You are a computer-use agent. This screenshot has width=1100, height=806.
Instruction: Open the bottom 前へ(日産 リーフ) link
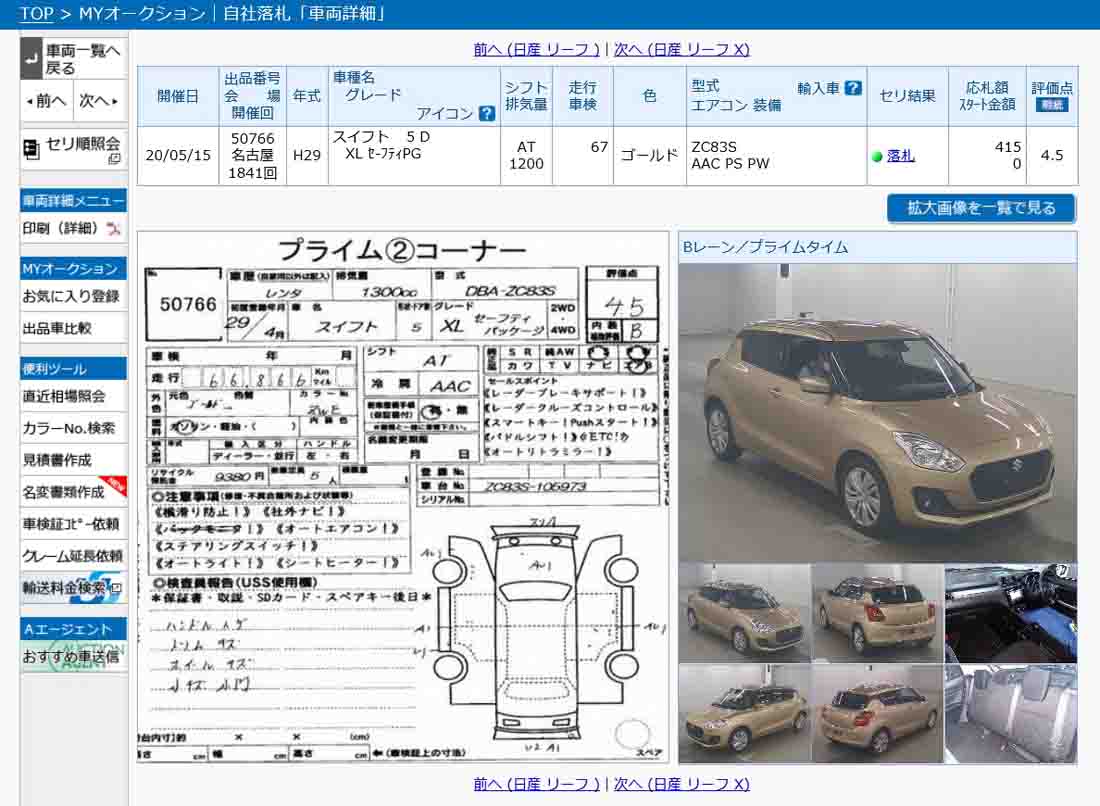click(x=536, y=784)
